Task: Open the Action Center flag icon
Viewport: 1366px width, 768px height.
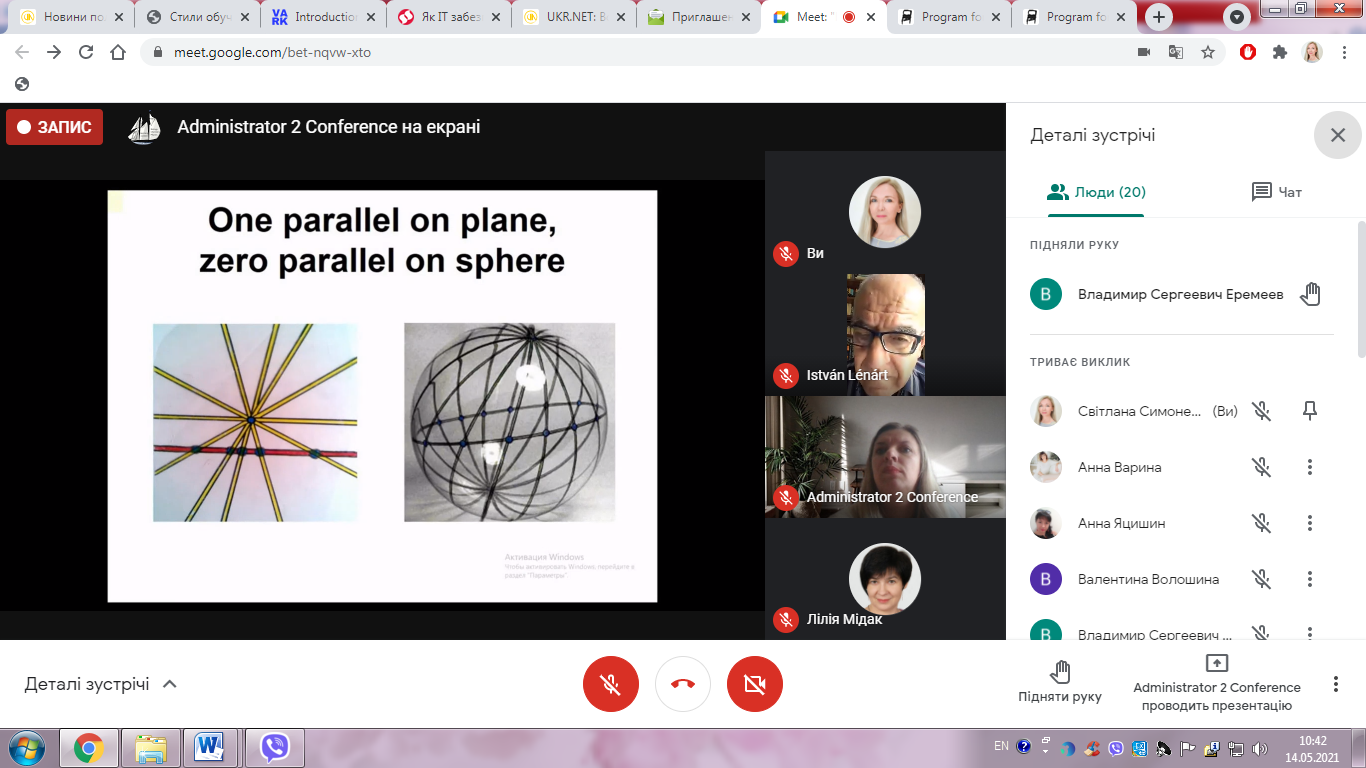Action: tap(1189, 747)
